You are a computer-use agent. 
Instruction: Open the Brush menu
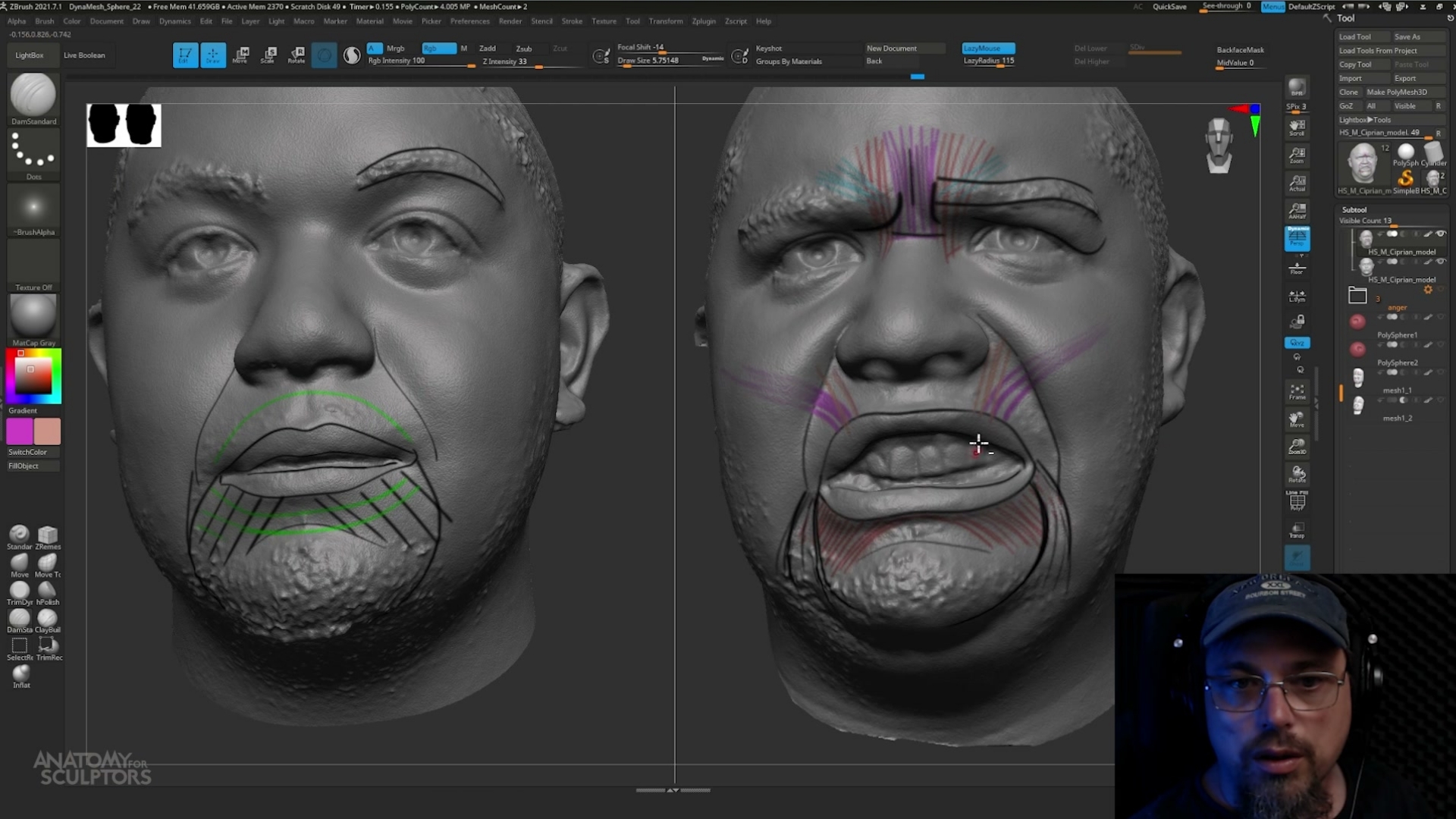(45, 21)
